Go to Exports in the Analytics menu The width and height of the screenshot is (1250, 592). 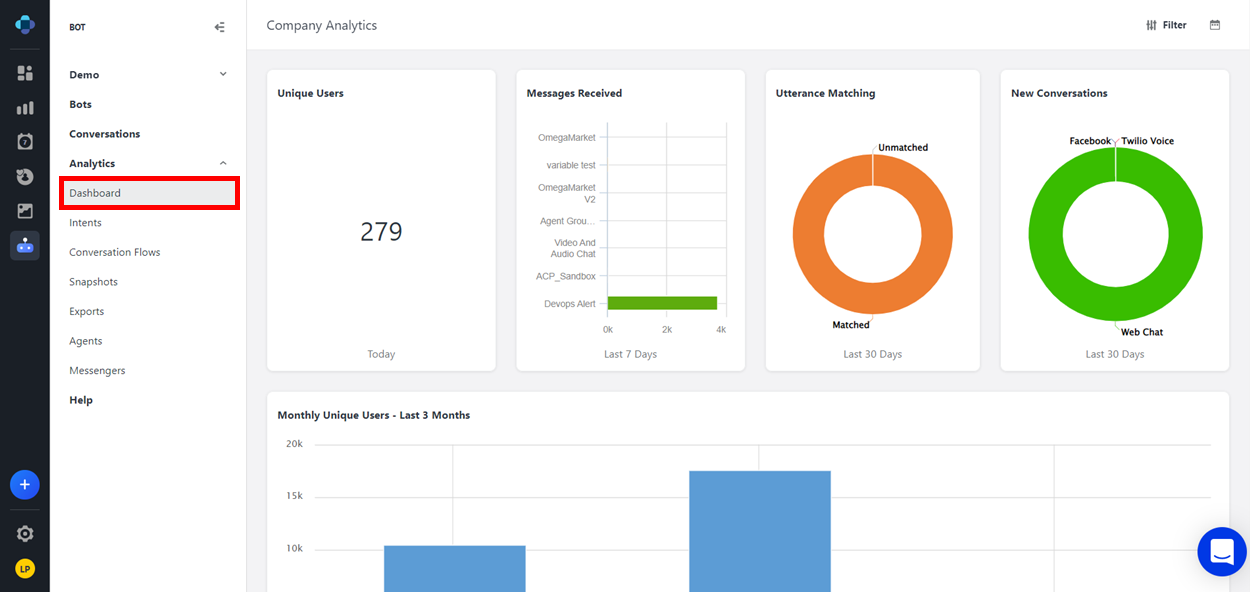(x=86, y=311)
